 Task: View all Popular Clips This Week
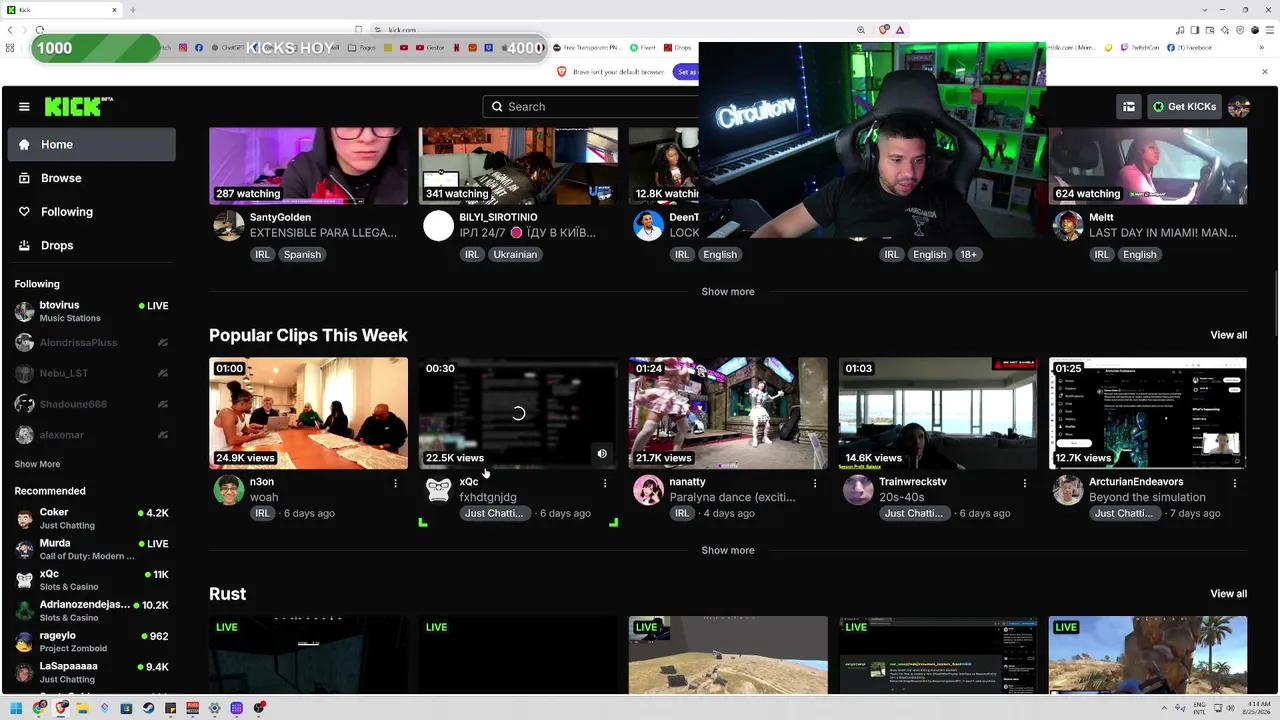point(1228,335)
